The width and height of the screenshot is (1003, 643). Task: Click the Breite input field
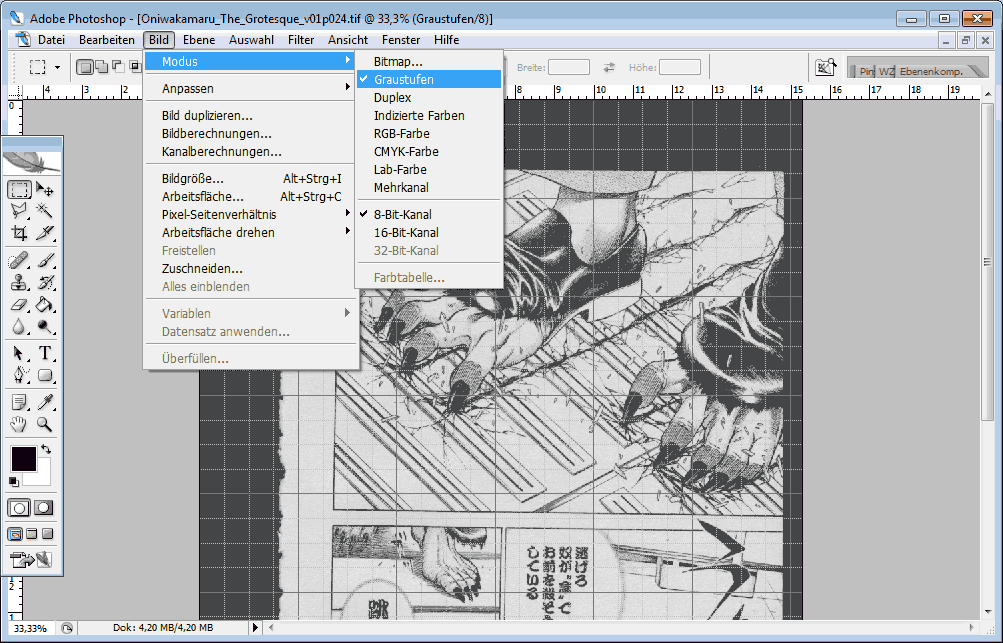[x=569, y=67]
